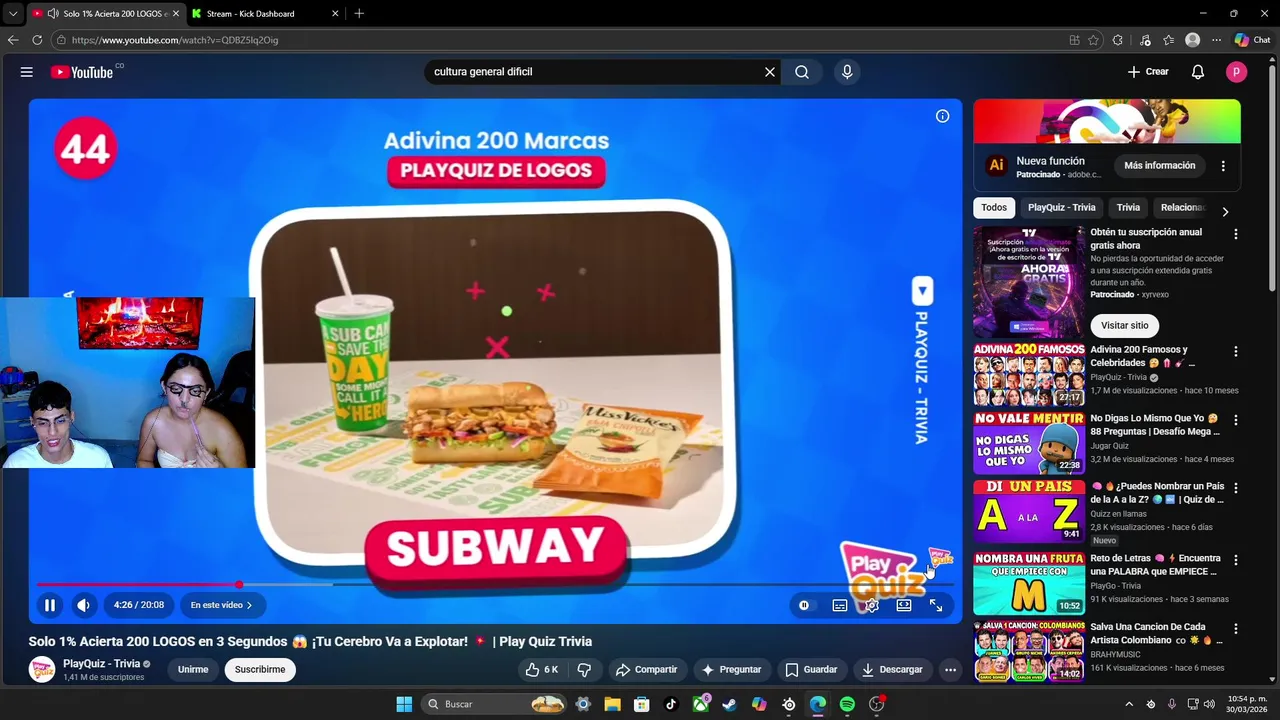Add page to favorites star
This screenshot has width=1280, height=720.
1093,40
